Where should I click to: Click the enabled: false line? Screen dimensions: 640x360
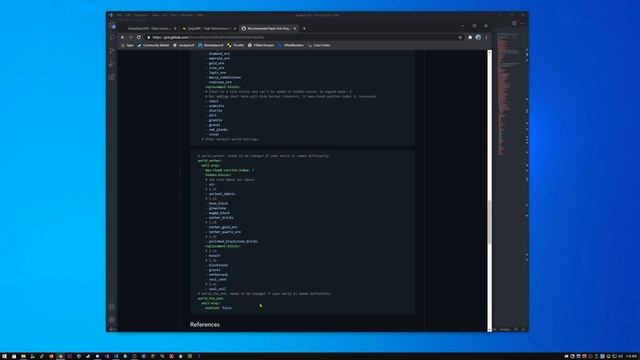coord(218,308)
